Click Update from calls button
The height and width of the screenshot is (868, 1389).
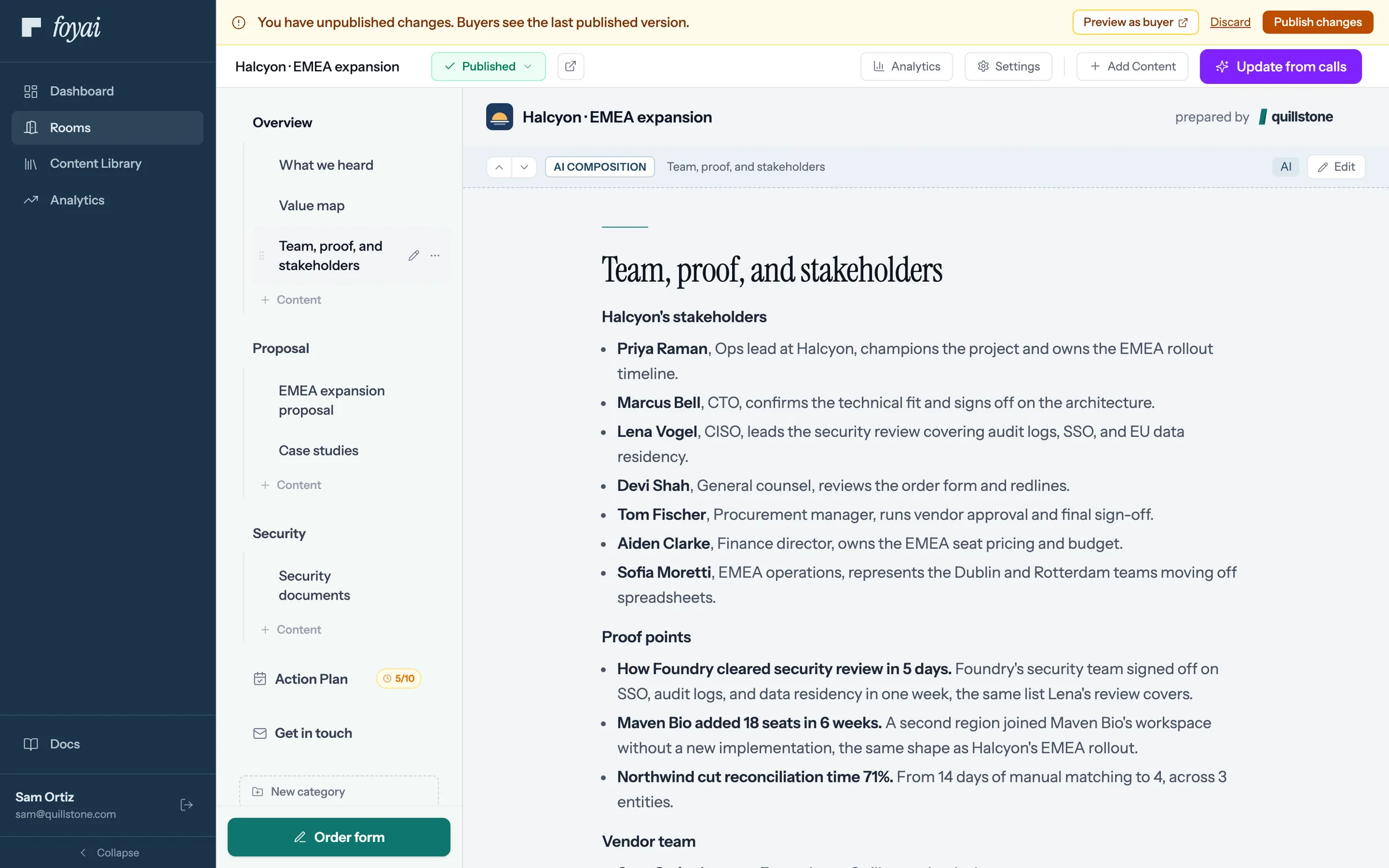click(1281, 67)
